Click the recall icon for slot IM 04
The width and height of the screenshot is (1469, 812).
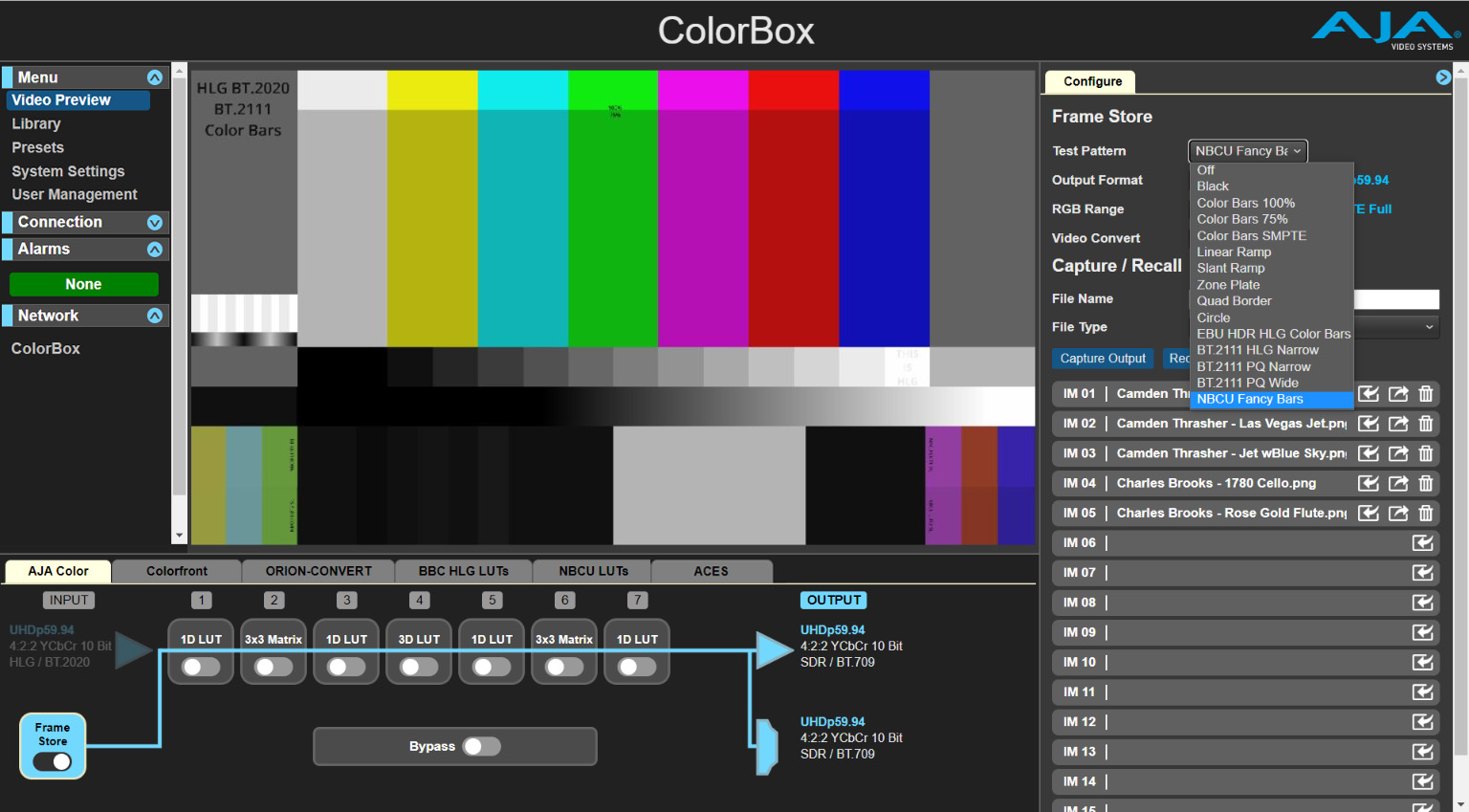1397,483
